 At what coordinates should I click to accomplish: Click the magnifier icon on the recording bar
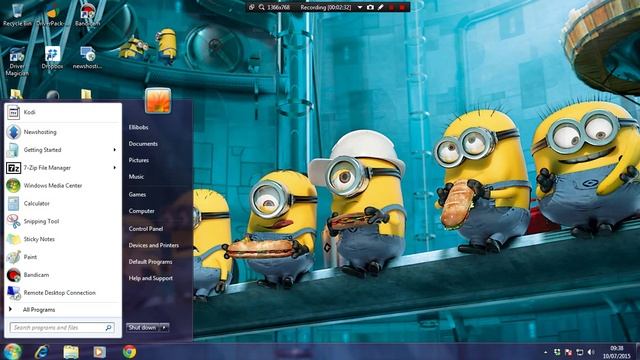262,7
